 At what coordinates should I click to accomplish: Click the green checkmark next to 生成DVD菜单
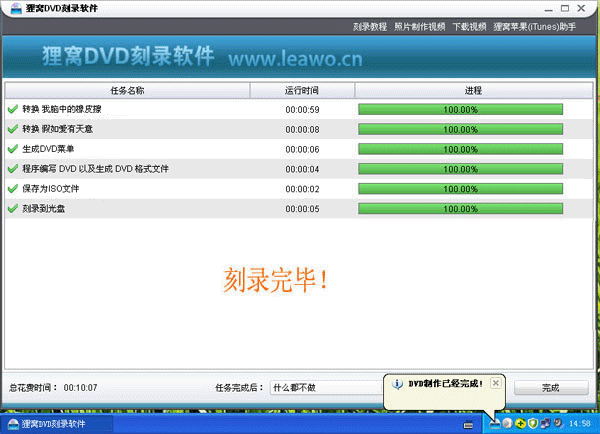[13, 149]
